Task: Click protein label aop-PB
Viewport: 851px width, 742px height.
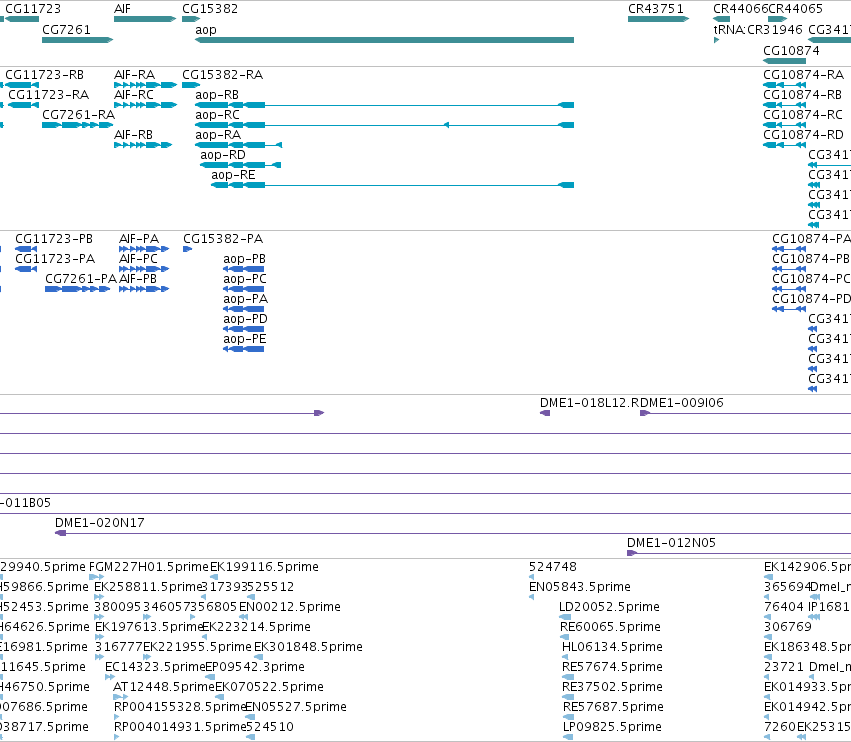Action: coord(244,259)
